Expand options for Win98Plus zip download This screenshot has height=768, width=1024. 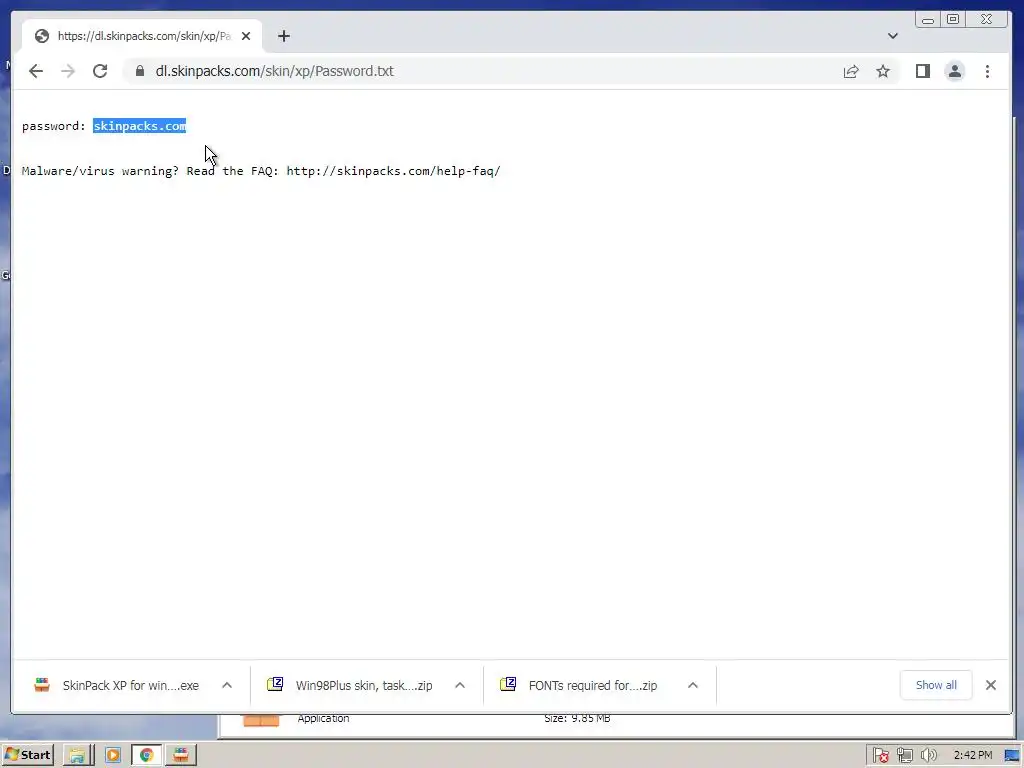pos(460,685)
